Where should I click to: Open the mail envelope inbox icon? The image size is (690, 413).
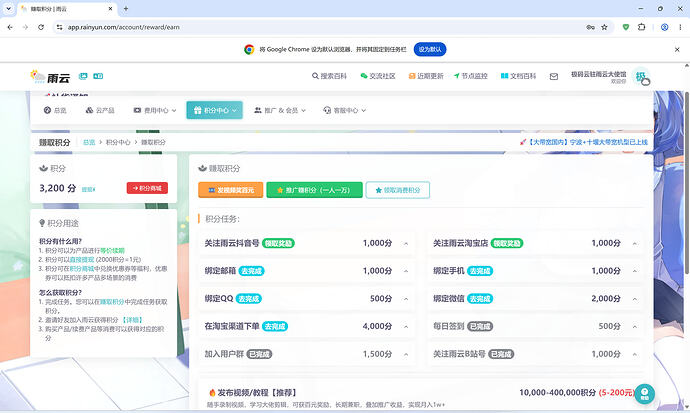pos(554,77)
